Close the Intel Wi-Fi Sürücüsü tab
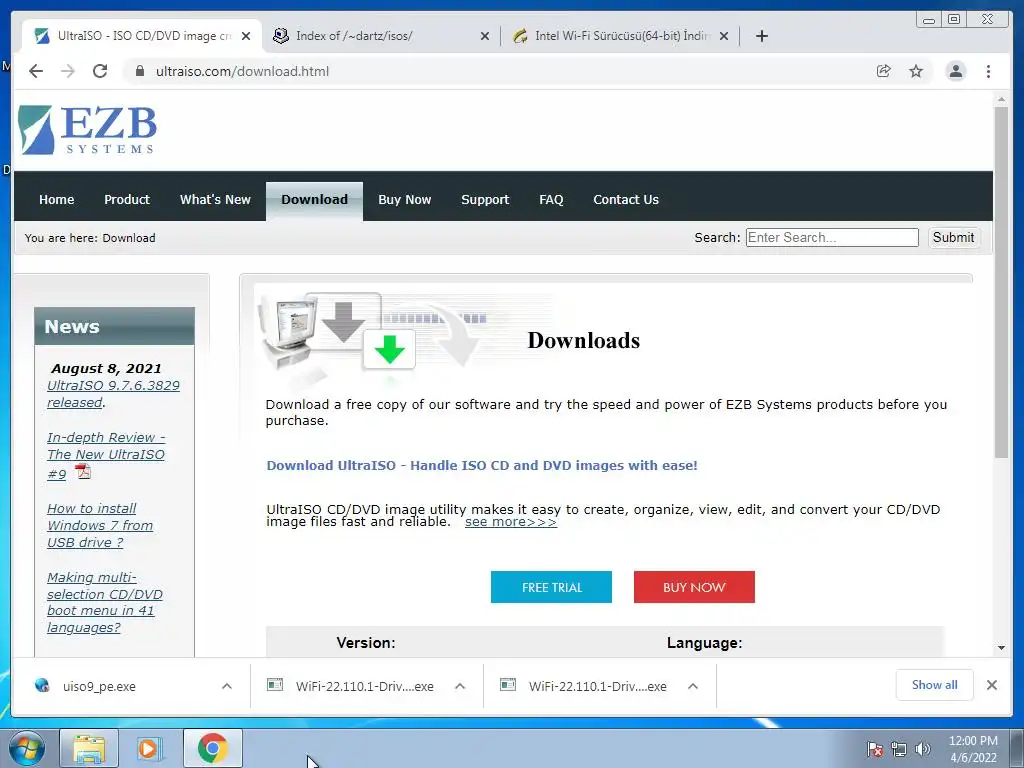1024x768 pixels. tap(724, 37)
